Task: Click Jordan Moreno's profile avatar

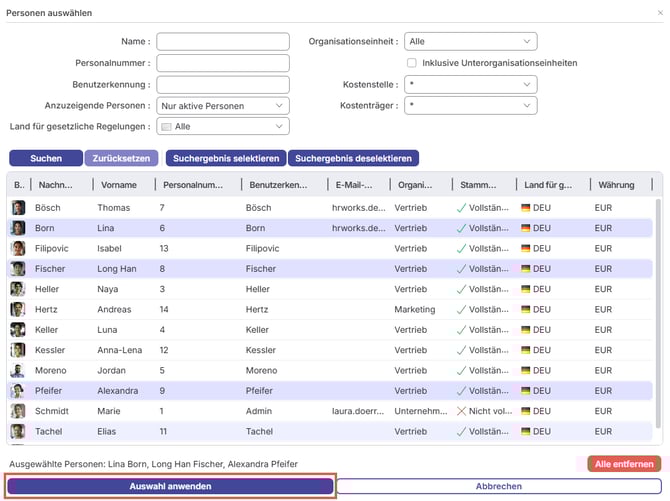Action: (x=18, y=371)
